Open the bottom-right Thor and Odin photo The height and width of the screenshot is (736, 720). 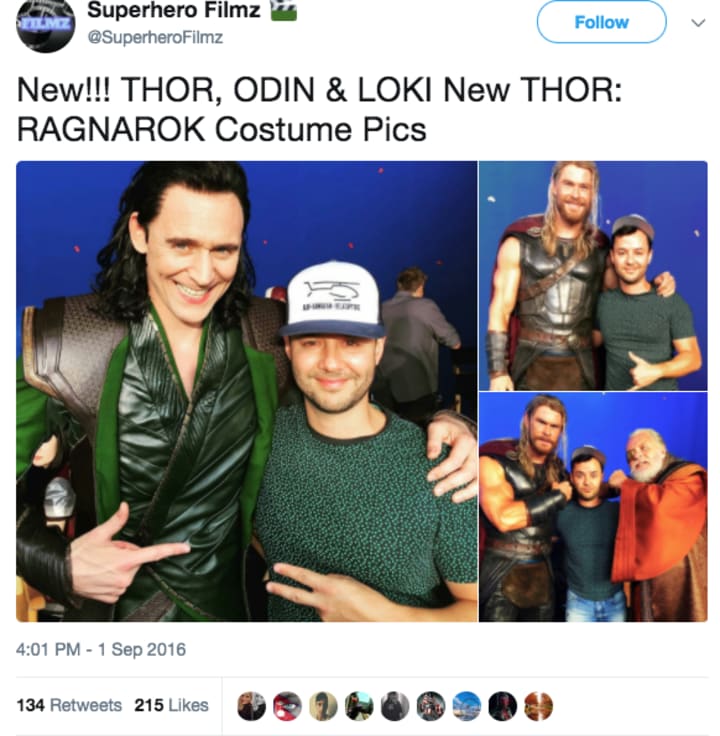click(593, 507)
